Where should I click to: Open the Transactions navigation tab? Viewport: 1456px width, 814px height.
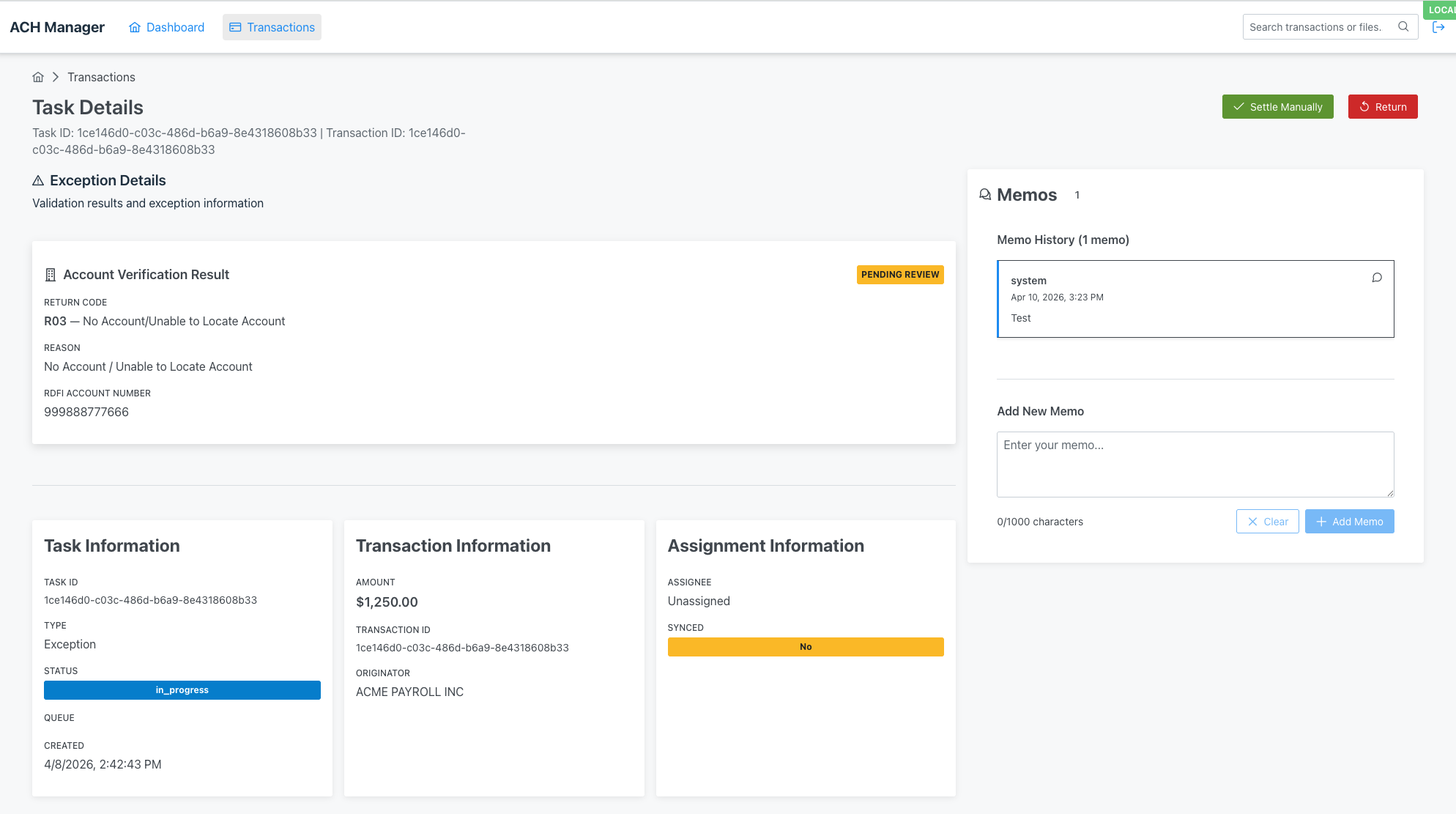click(x=281, y=26)
